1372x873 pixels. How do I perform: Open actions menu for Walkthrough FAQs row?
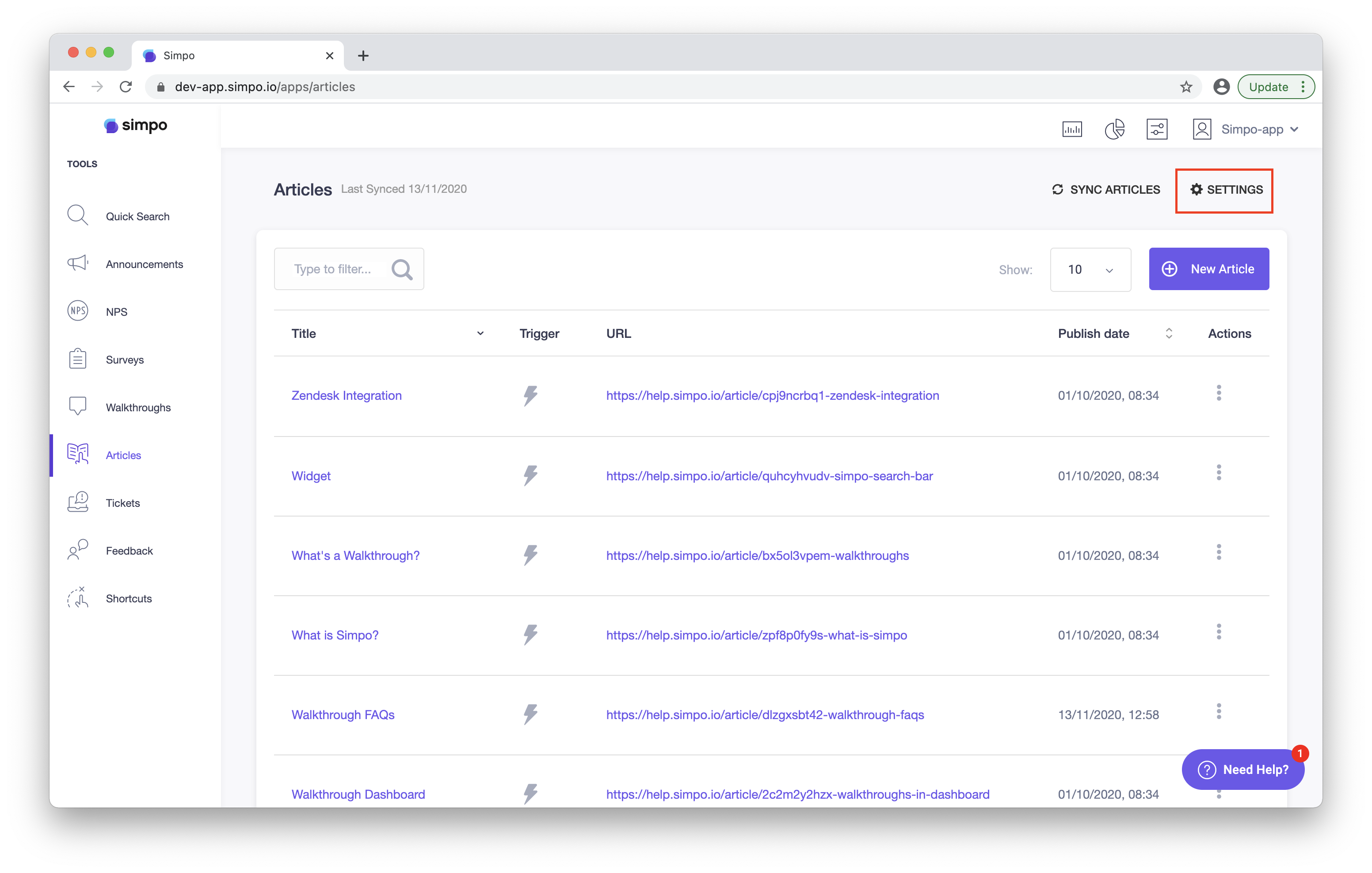[x=1219, y=712]
